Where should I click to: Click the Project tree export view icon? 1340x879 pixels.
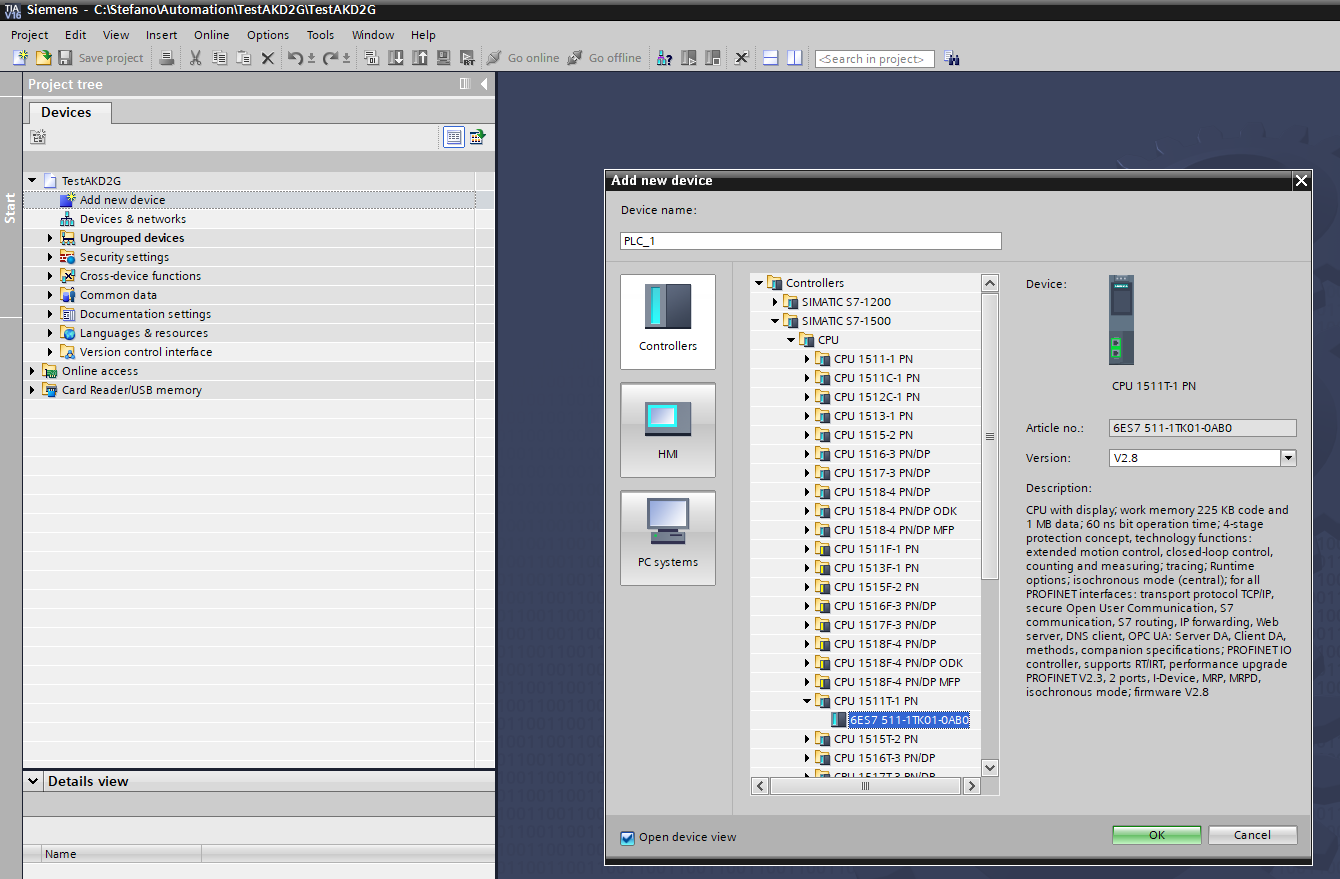tap(478, 137)
